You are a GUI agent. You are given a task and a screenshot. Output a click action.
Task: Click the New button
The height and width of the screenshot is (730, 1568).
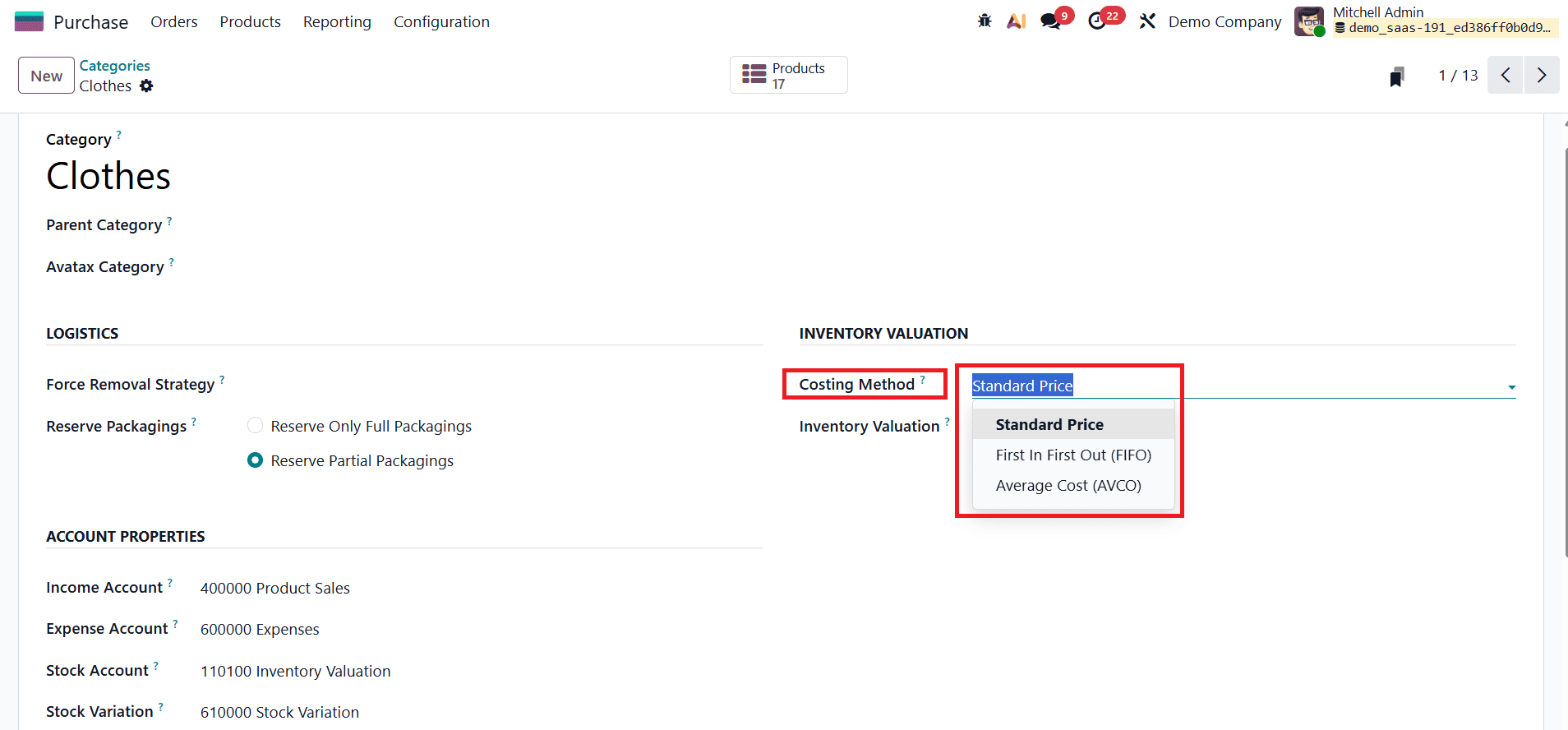47,76
